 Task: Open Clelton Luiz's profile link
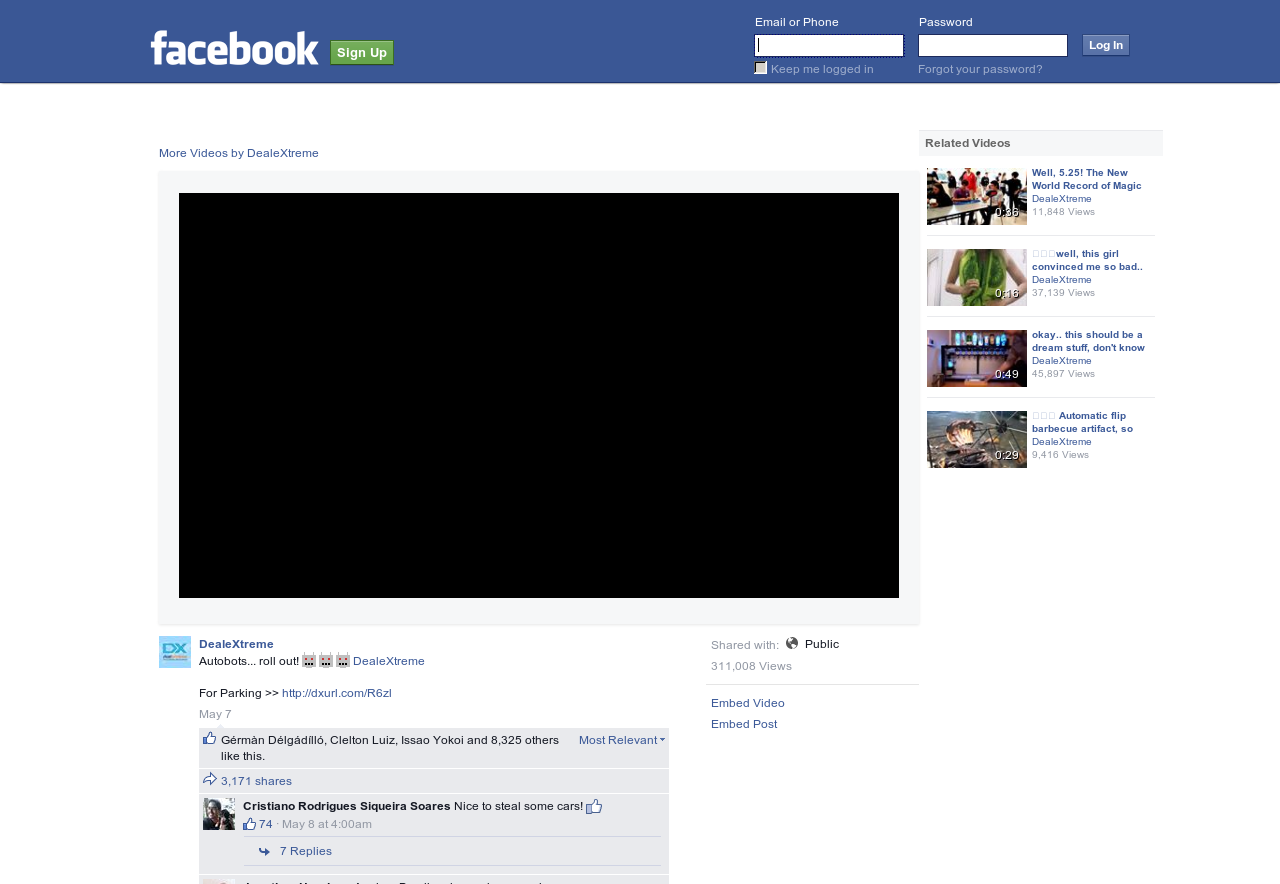pos(362,740)
